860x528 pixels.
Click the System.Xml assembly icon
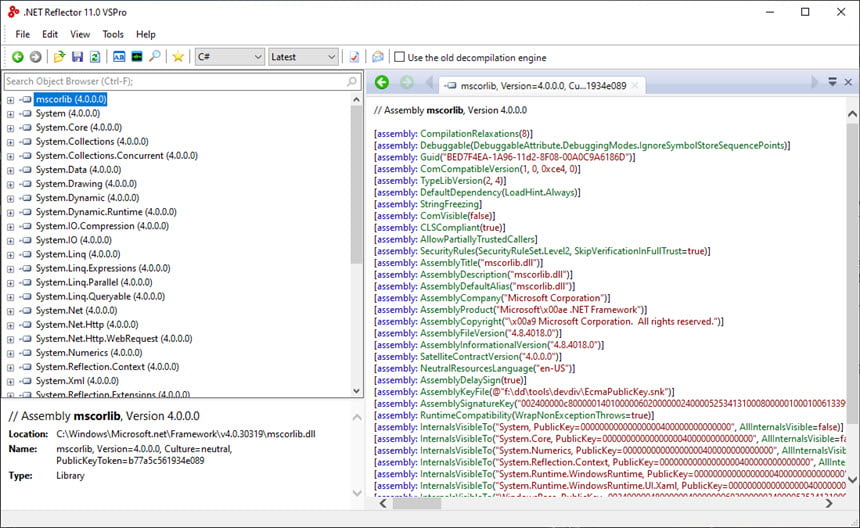pyautogui.click(x=26, y=381)
